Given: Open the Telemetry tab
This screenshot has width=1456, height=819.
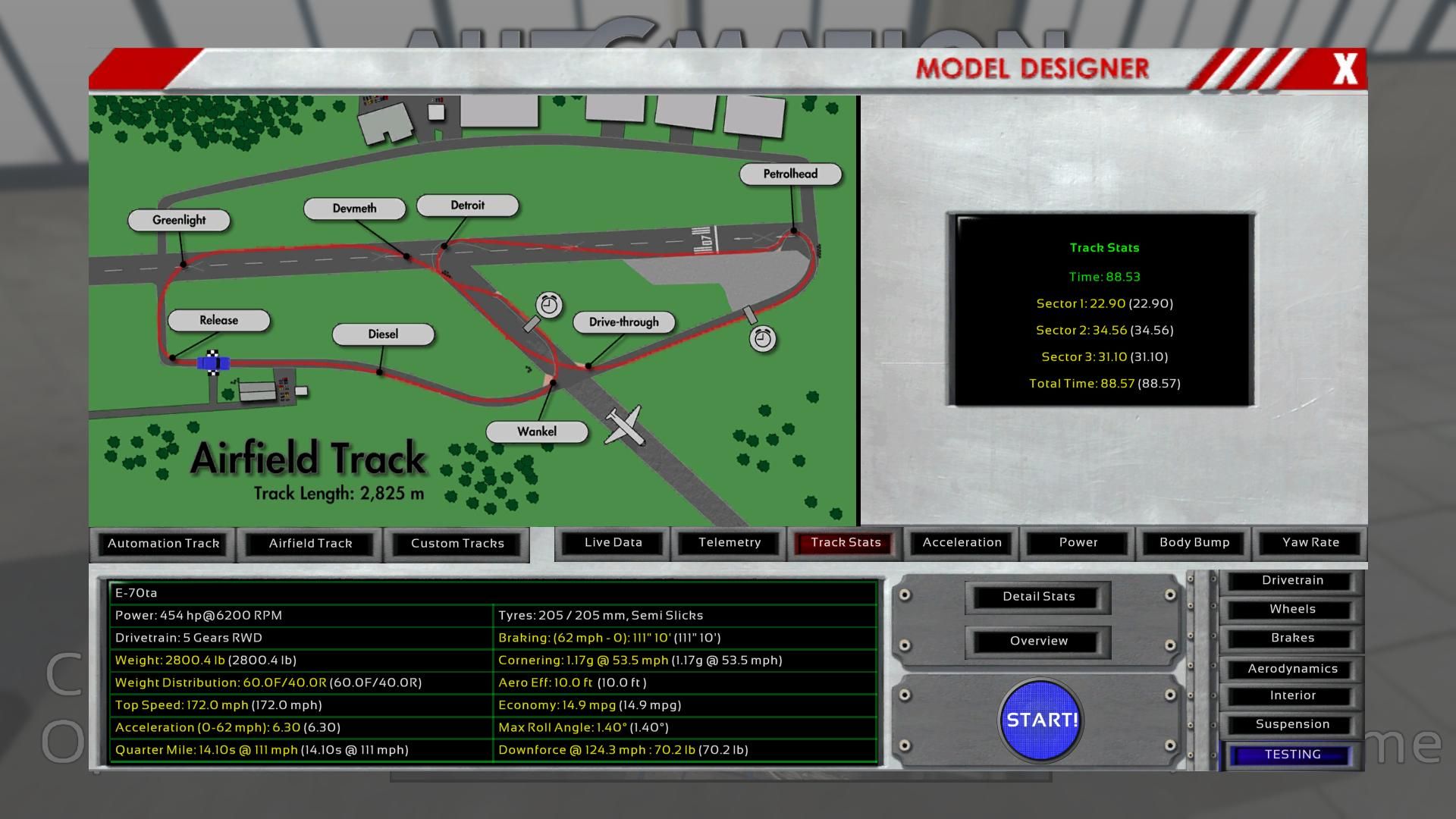Looking at the screenshot, I should [x=729, y=543].
